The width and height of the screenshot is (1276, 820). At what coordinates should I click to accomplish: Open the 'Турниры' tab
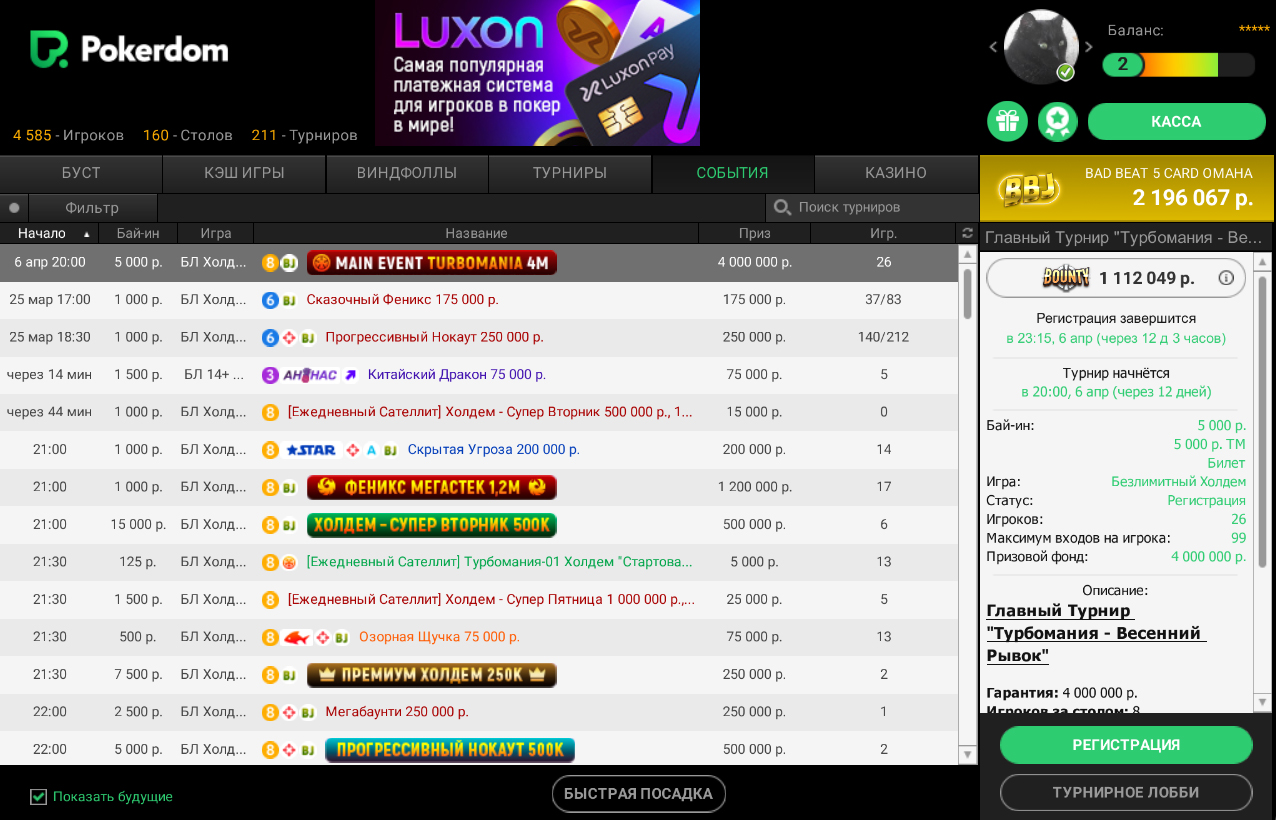[569, 173]
